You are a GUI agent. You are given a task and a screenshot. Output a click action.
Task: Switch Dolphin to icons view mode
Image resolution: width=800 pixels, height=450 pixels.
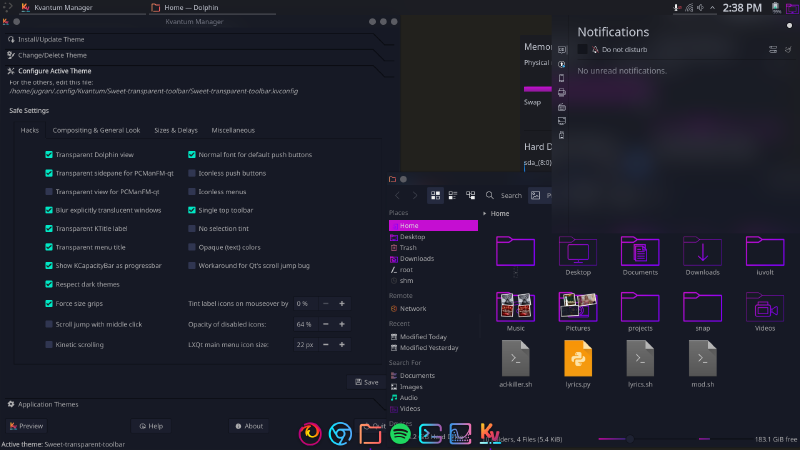pyautogui.click(x=435, y=196)
